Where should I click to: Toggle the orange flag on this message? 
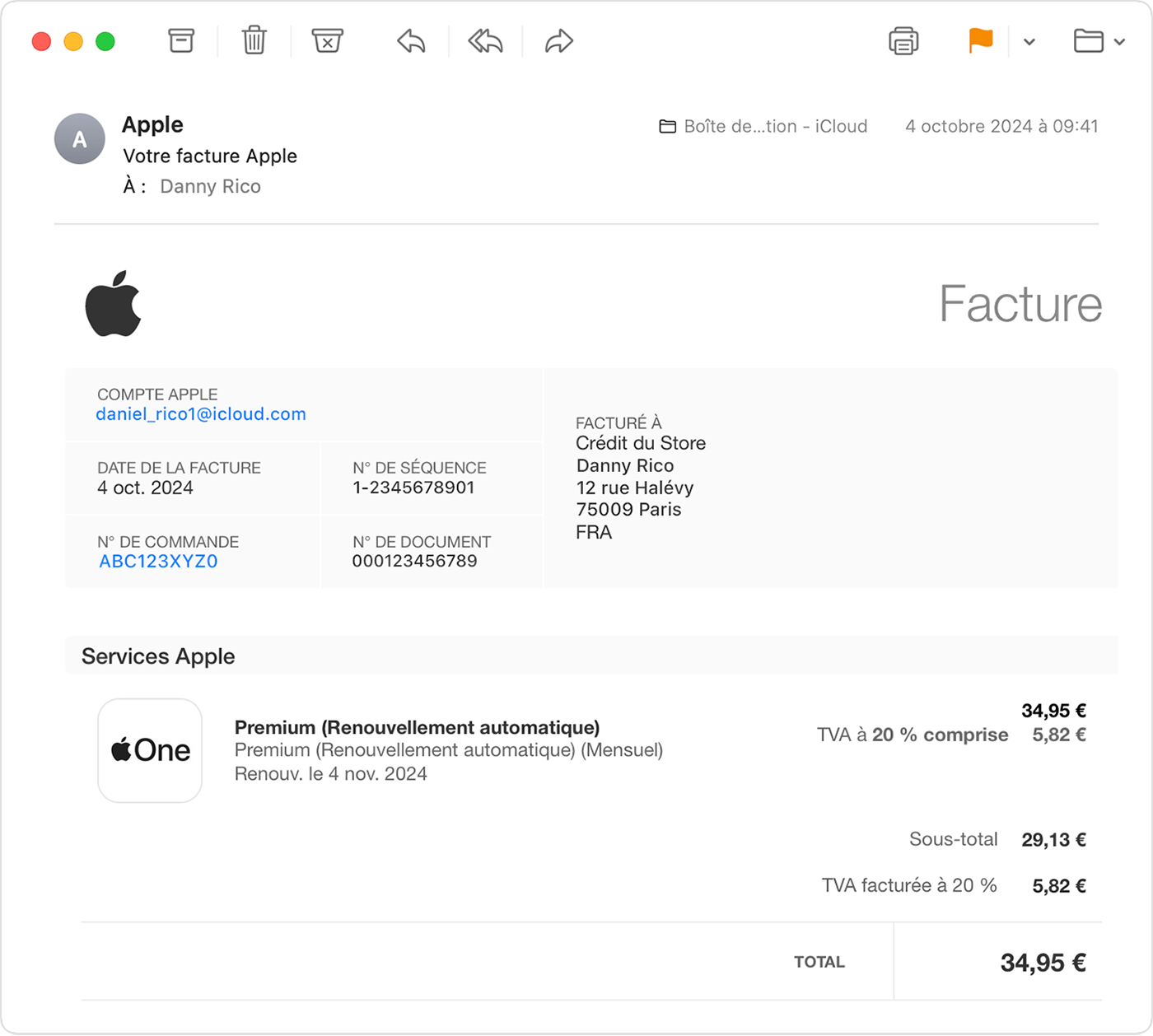pyautogui.click(x=980, y=40)
